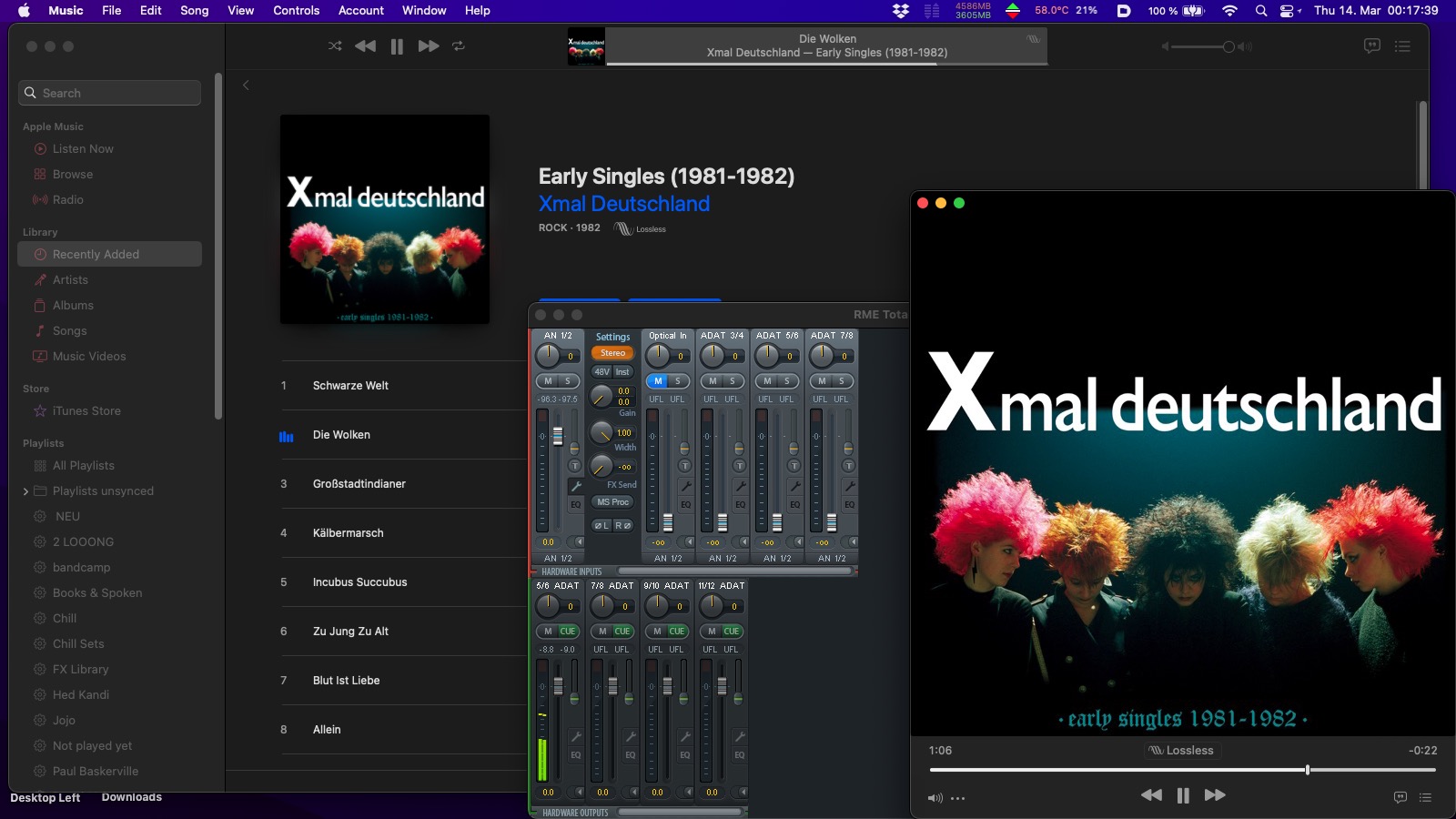
Task: Expand 9/10 ADAT output with arrow button
Action: coord(689,793)
